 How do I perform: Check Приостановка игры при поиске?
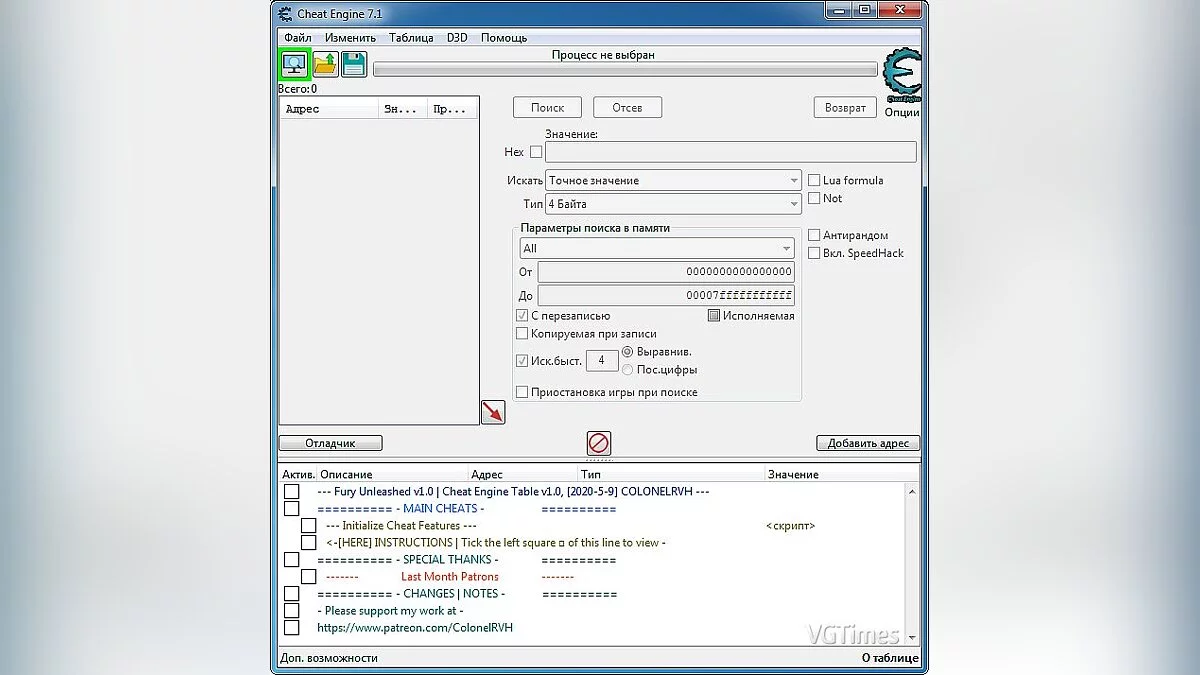coord(522,391)
